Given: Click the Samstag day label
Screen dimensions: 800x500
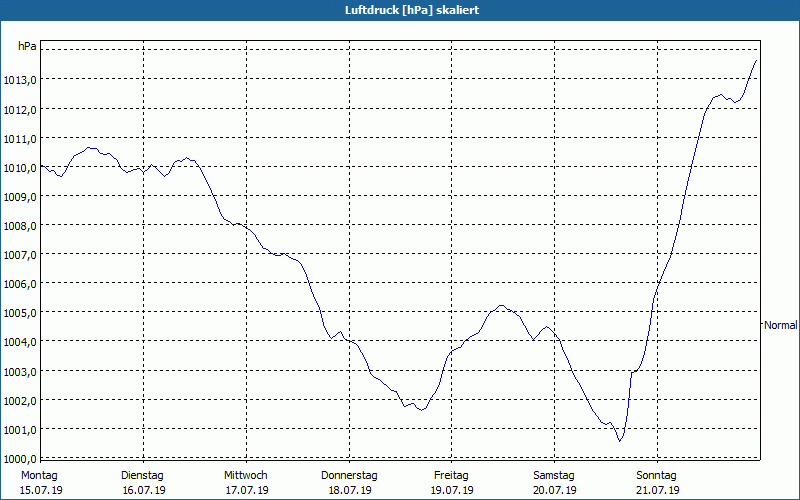Looking at the screenshot, I should click(554, 476).
